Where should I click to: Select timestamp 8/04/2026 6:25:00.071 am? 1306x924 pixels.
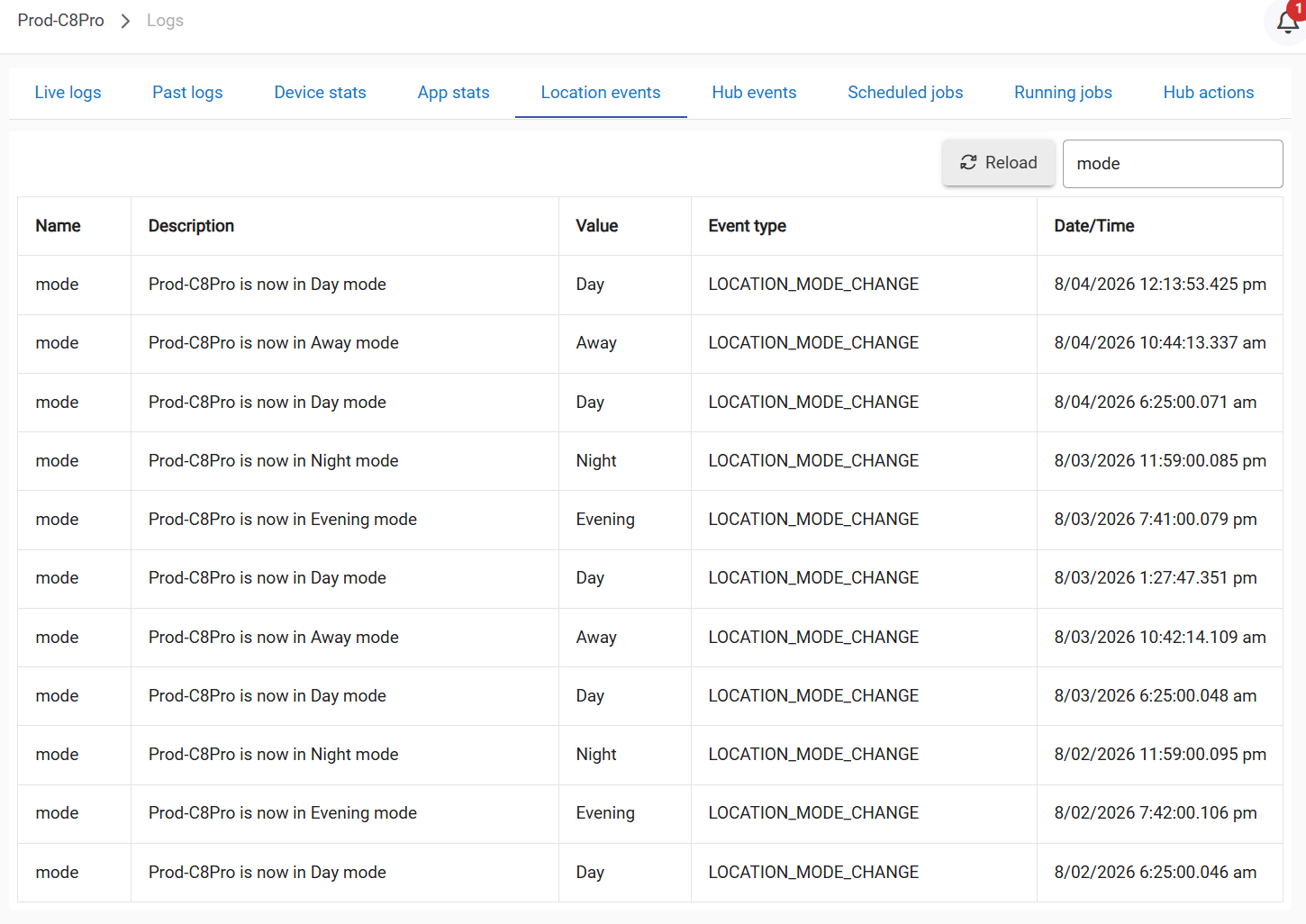click(x=1155, y=403)
